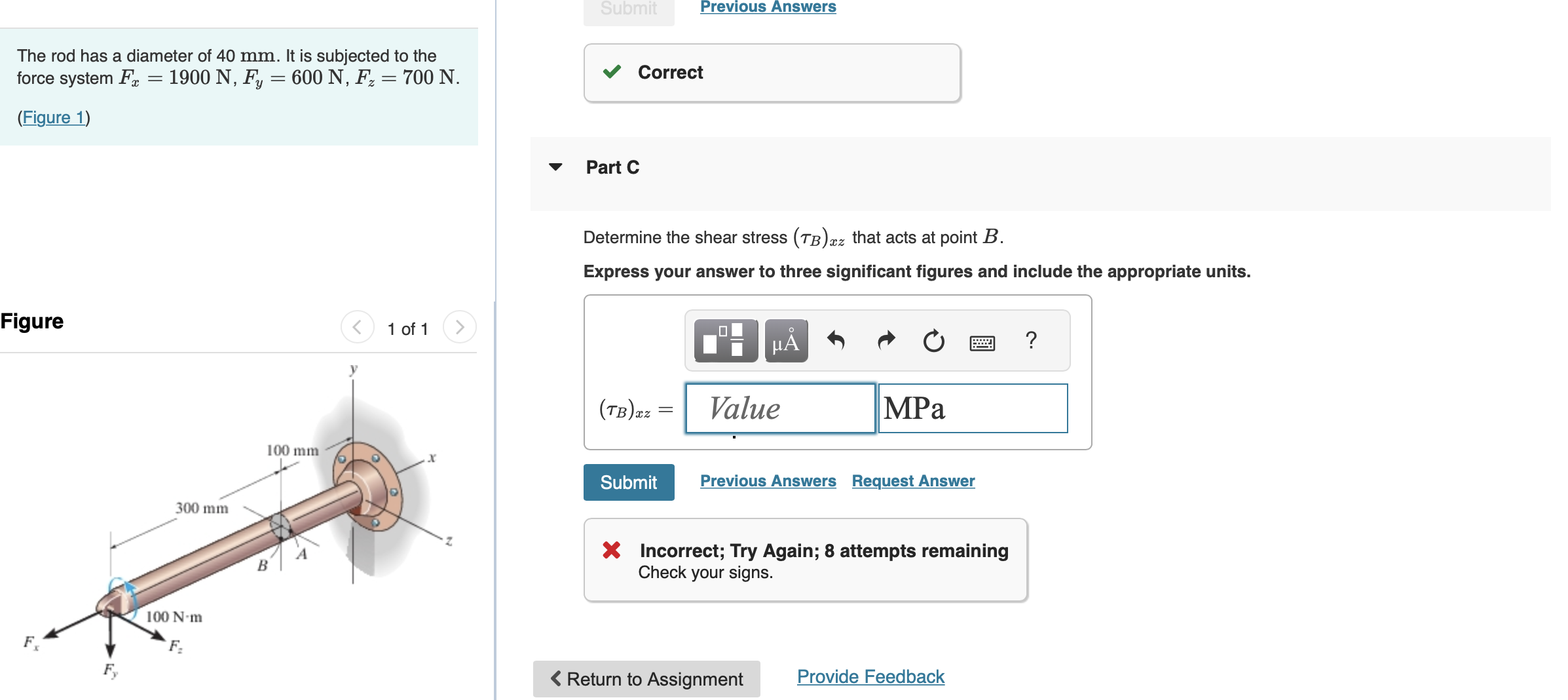Click the reset circular arrow icon

[x=933, y=341]
